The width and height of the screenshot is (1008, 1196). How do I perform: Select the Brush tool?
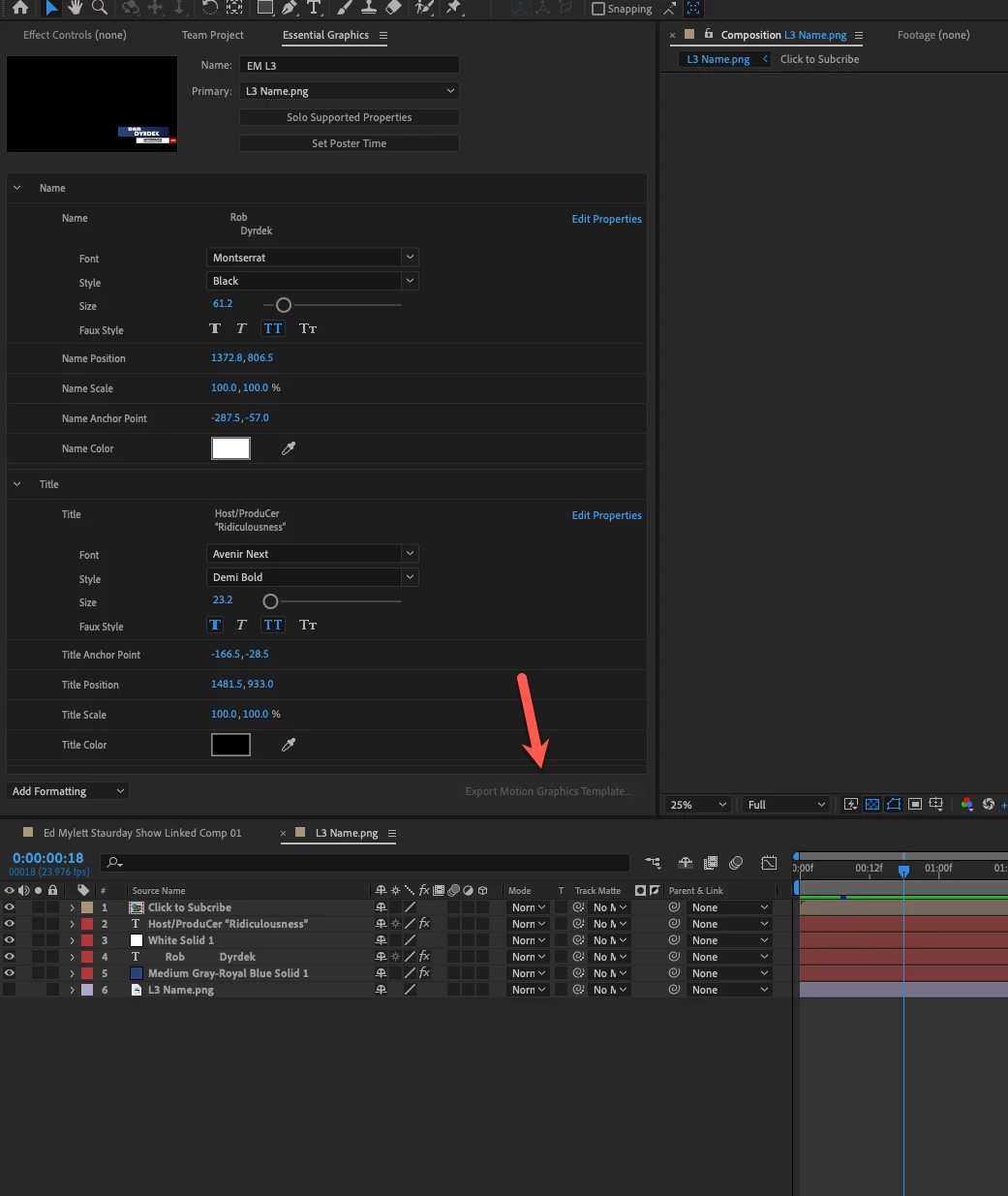click(x=345, y=8)
